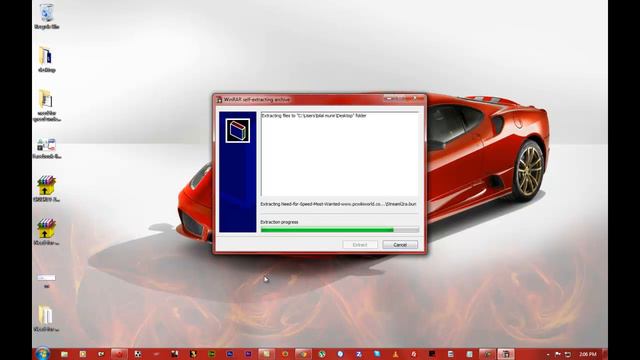Click the taskbar clock showing 2:06 PM

[x=587, y=354]
